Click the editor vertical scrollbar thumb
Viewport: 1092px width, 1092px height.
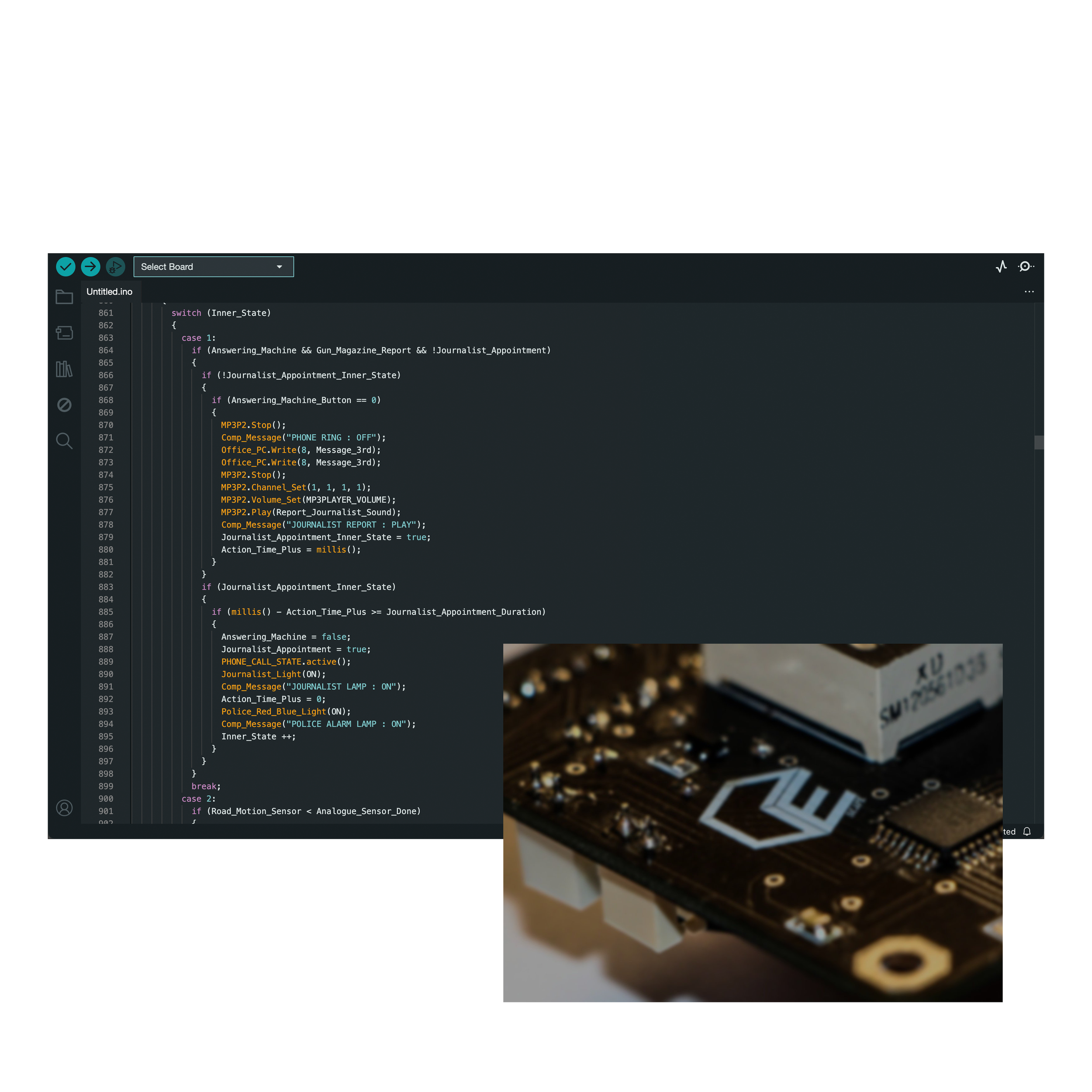point(1039,442)
